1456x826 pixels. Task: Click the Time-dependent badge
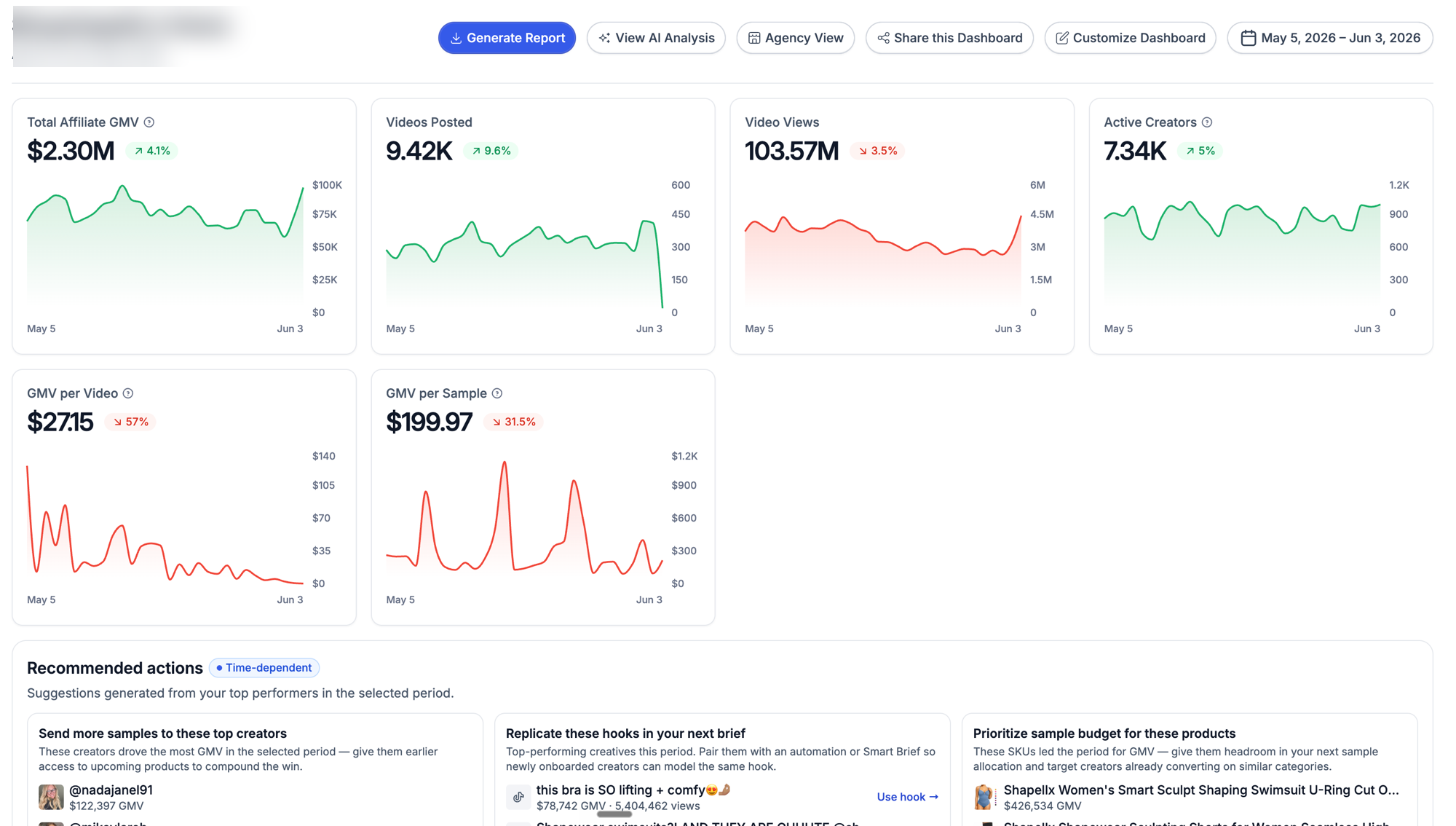(x=264, y=668)
